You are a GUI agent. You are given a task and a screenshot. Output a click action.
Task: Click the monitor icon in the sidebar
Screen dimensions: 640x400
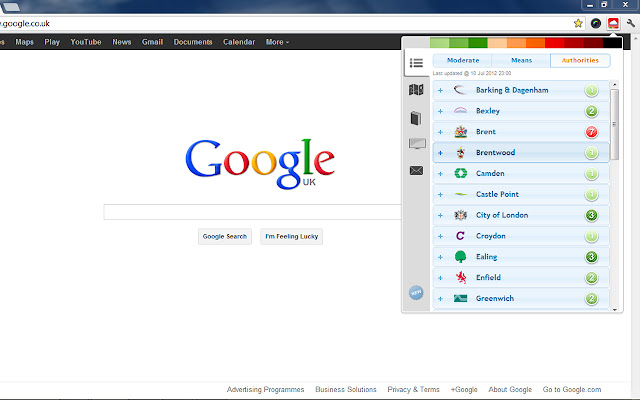click(416, 144)
